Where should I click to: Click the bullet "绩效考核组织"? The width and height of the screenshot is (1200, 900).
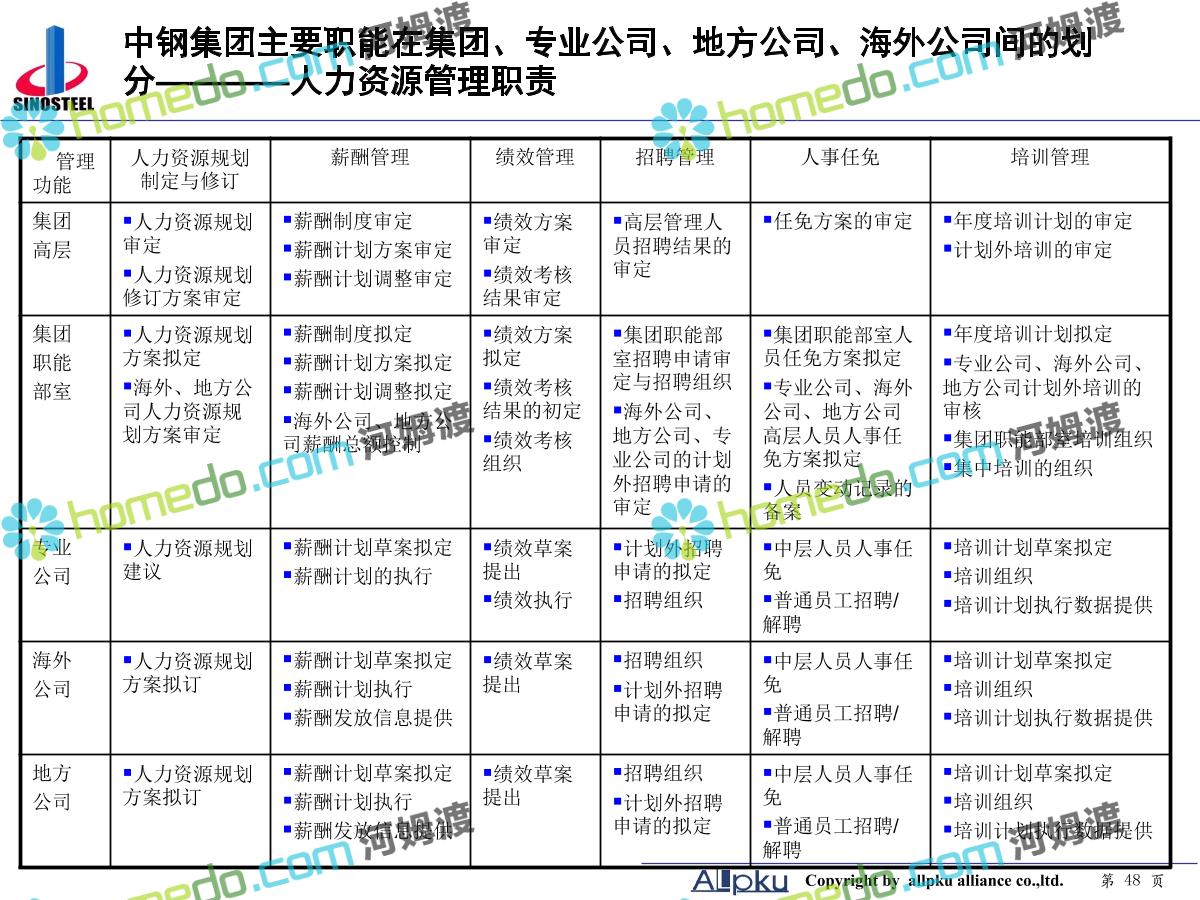tap(528, 452)
